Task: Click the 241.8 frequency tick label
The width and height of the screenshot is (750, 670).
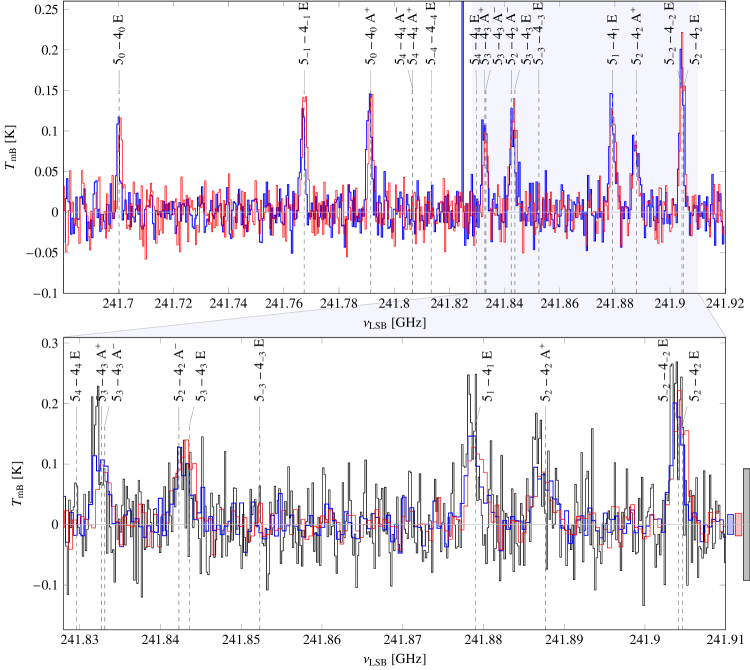Action: click(394, 303)
